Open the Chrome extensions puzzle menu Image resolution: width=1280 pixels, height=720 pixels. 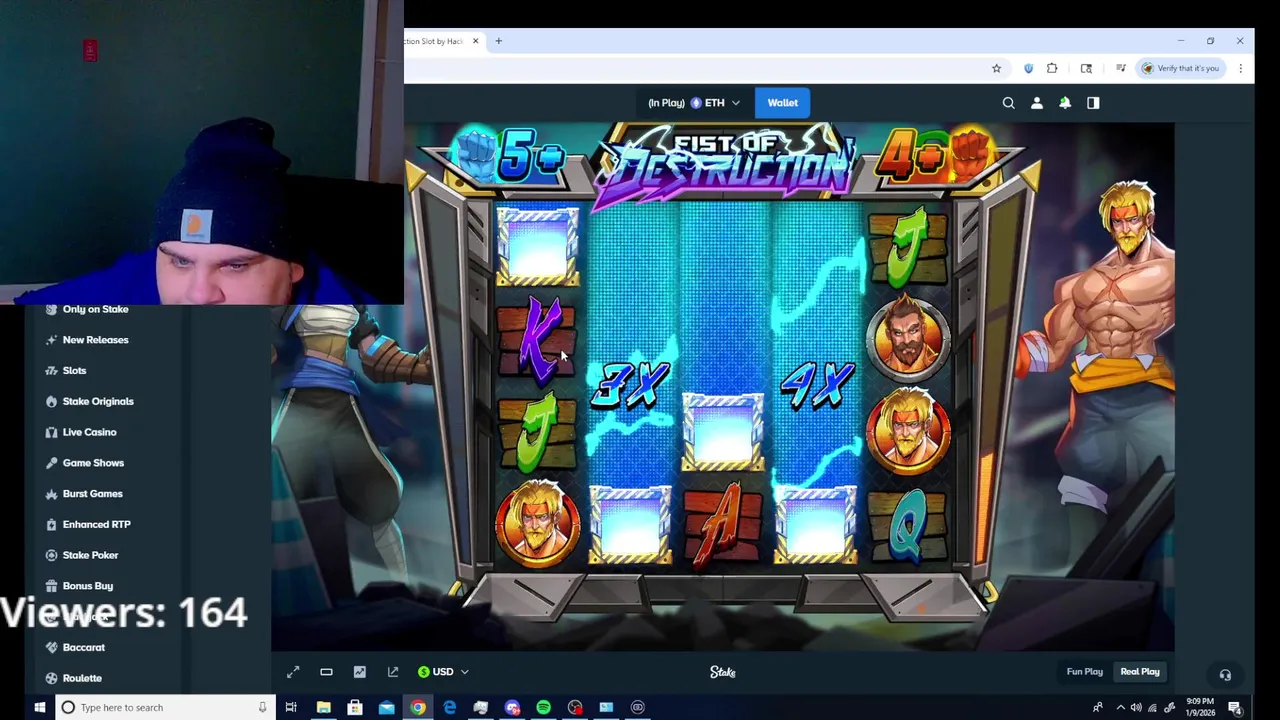click(1052, 68)
